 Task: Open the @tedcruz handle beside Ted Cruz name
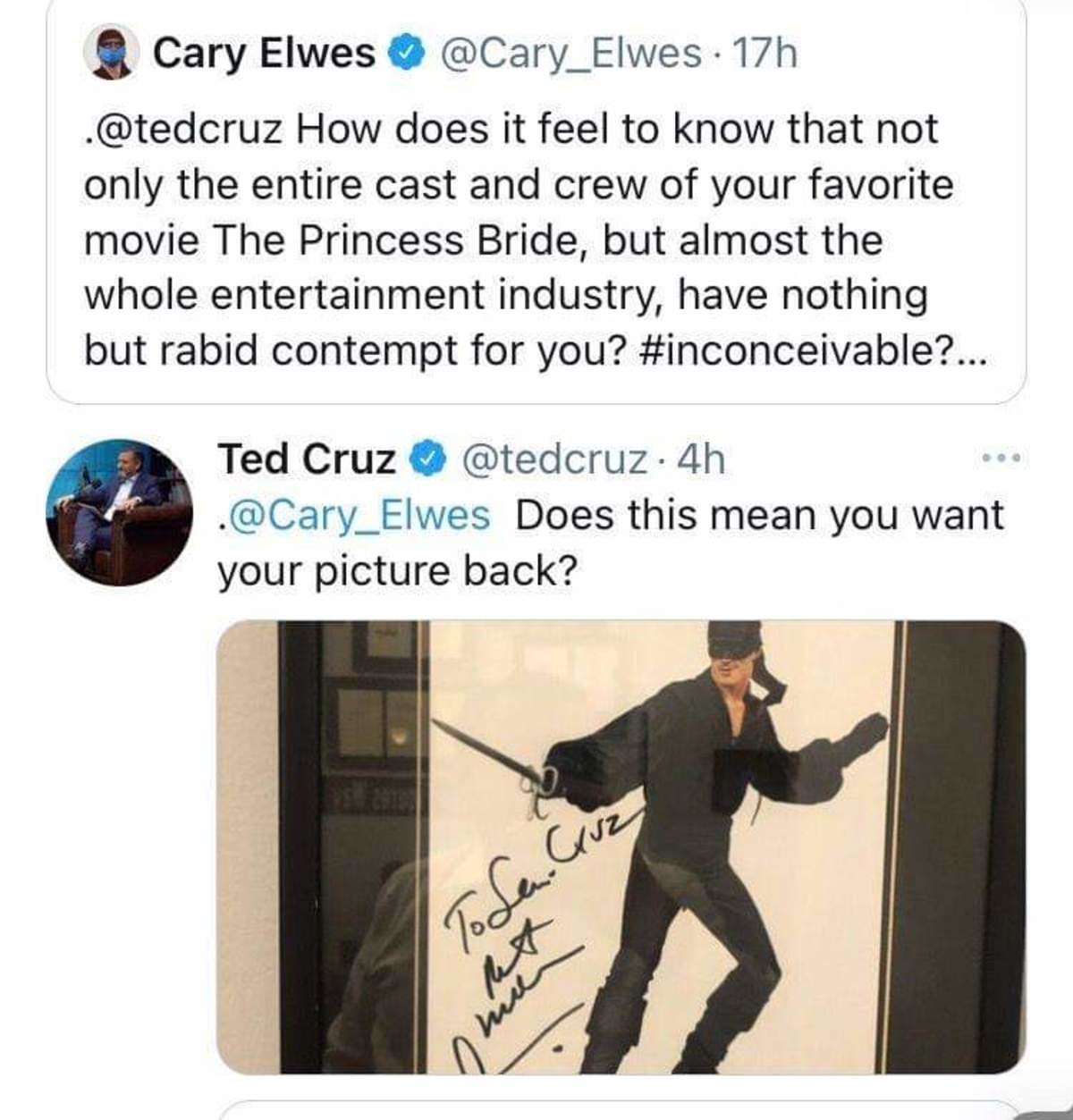(554, 459)
